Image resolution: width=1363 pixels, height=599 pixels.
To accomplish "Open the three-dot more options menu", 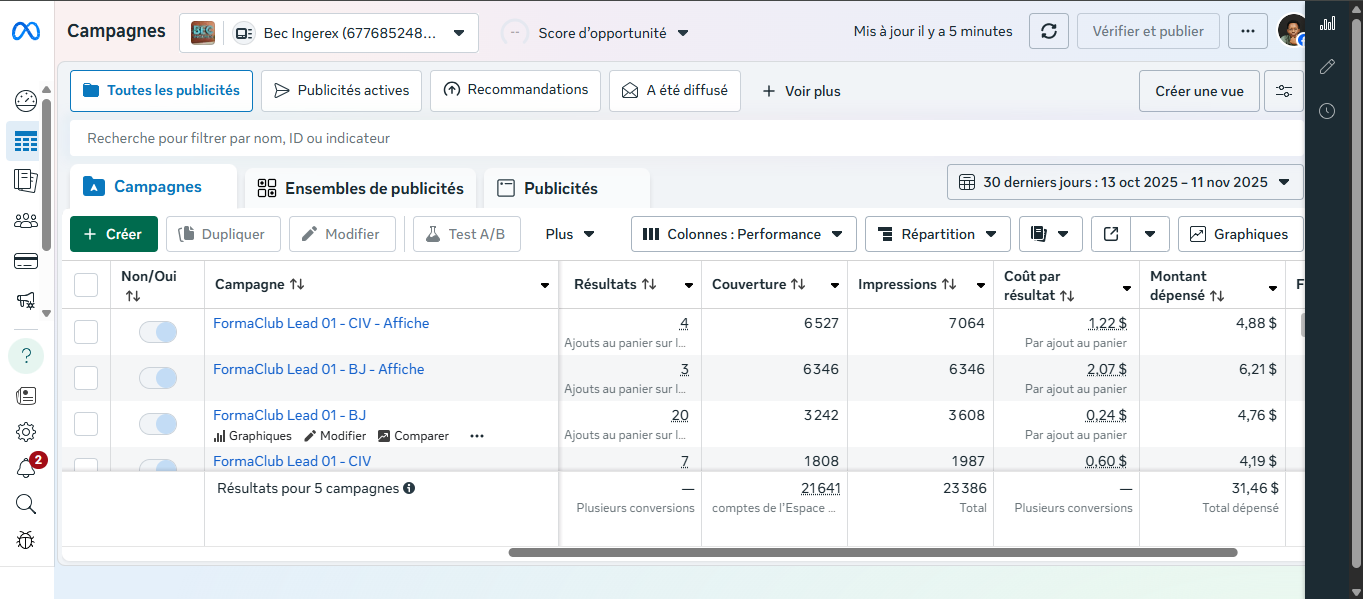I will (1247, 31).
